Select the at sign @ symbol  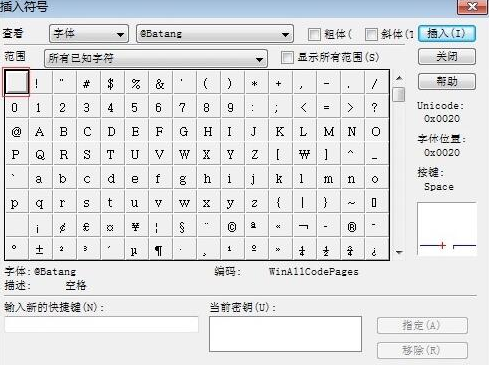click(17, 131)
